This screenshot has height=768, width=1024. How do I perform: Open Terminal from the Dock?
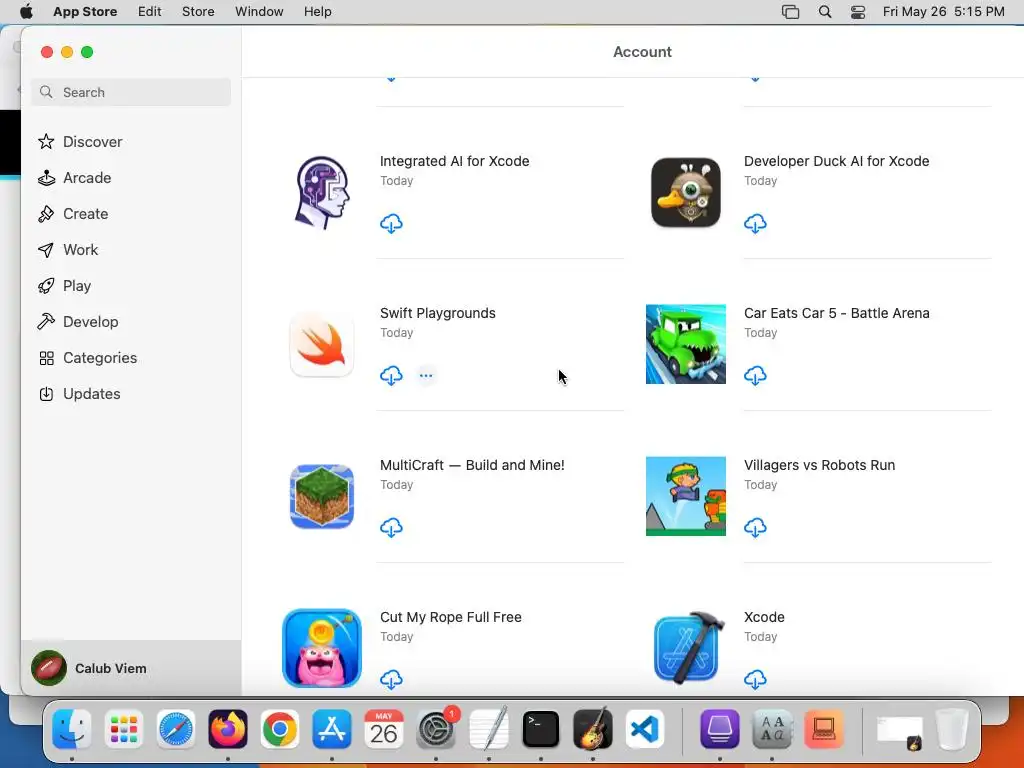tap(541, 729)
